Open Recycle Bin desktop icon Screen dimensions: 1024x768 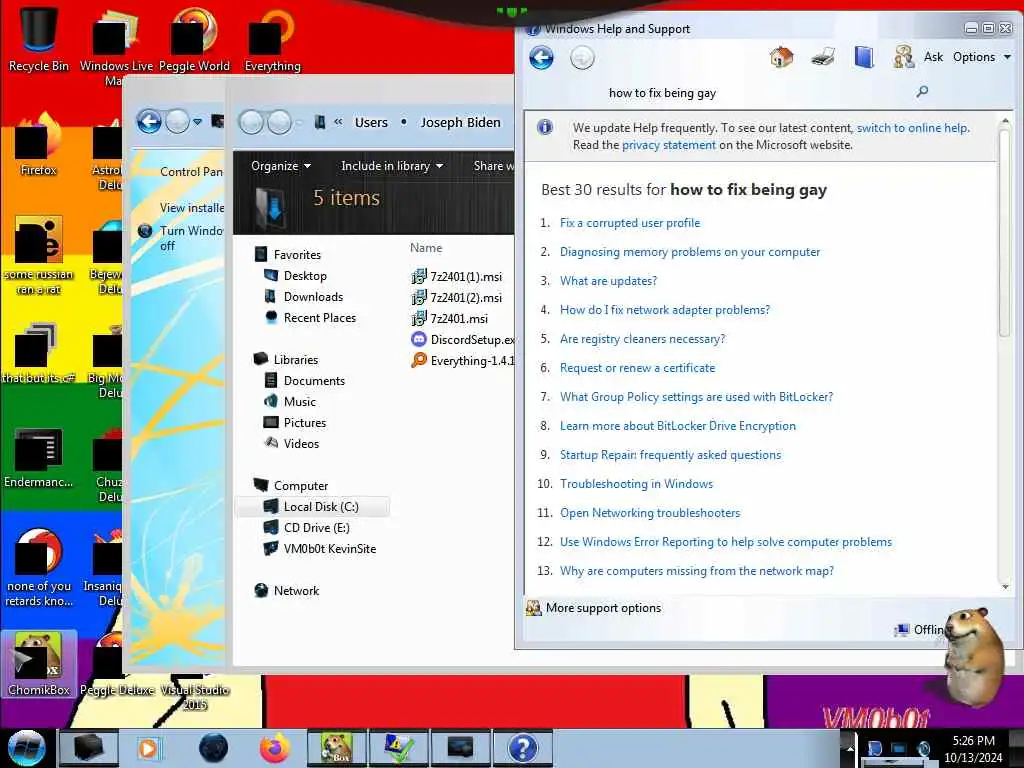[x=39, y=38]
